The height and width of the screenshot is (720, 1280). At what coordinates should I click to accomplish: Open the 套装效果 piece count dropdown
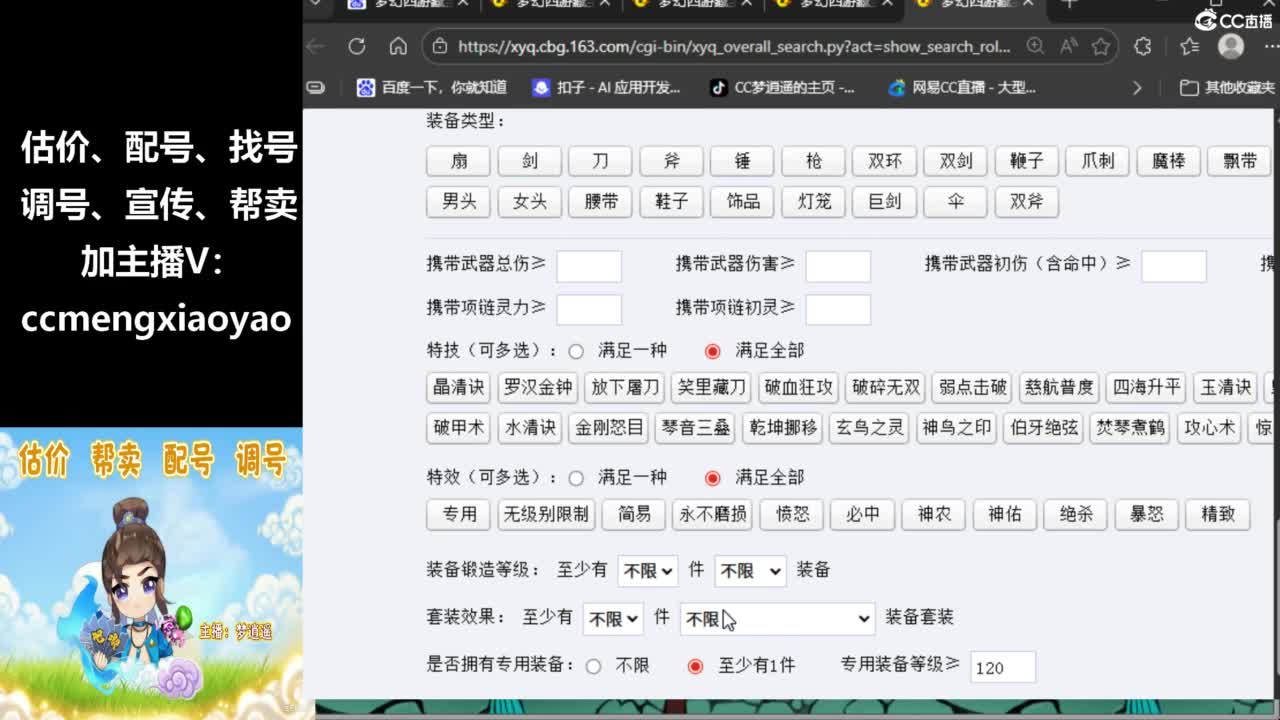[613, 618]
